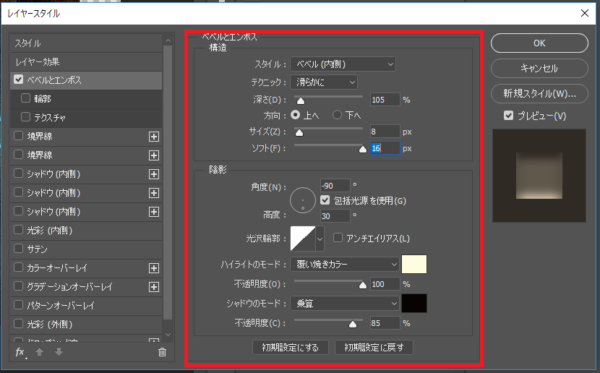The width and height of the screenshot is (600, 373).
Task: Open the シャドウのモード dropdown showing 乗算
Action: tap(345, 304)
